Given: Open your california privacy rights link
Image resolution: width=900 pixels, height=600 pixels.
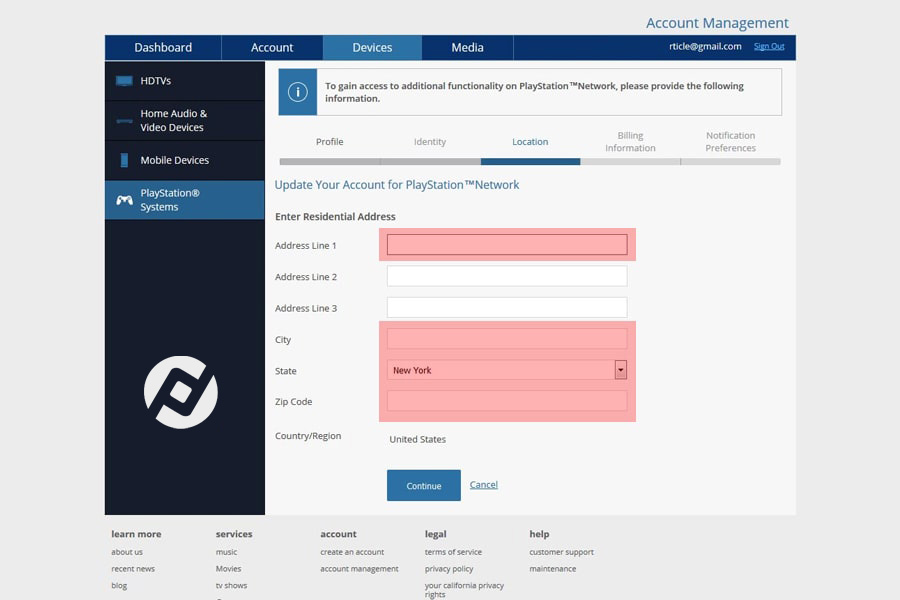Looking at the screenshot, I should click(464, 590).
